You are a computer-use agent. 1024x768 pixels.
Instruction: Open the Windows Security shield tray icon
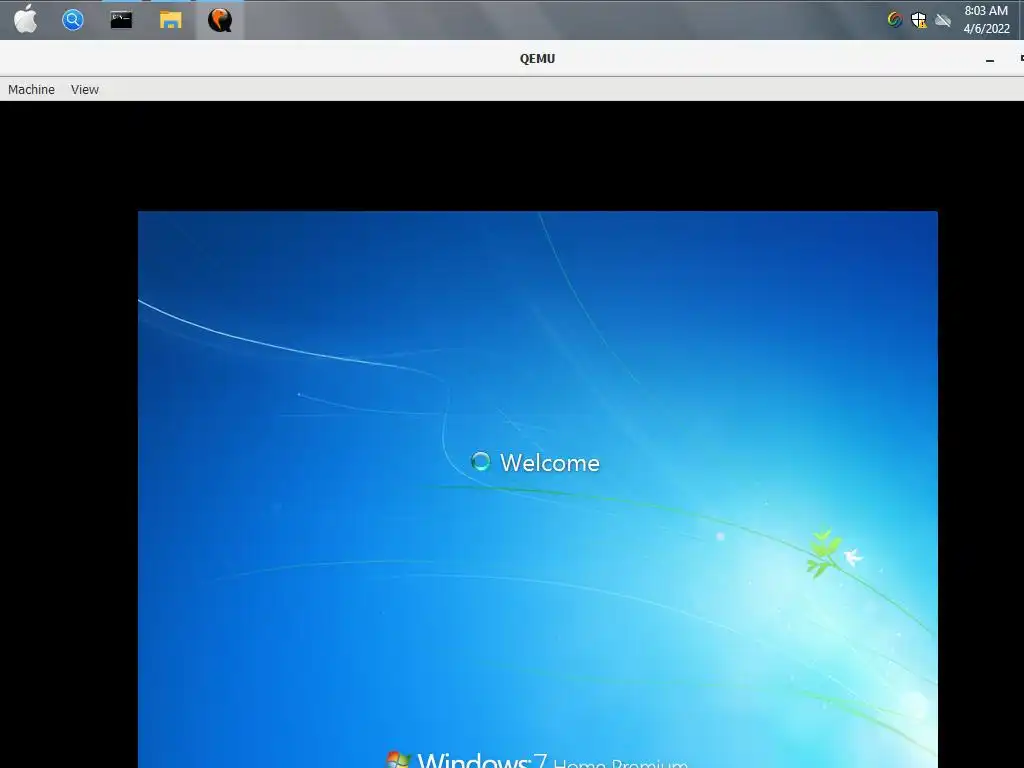coord(919,20)
